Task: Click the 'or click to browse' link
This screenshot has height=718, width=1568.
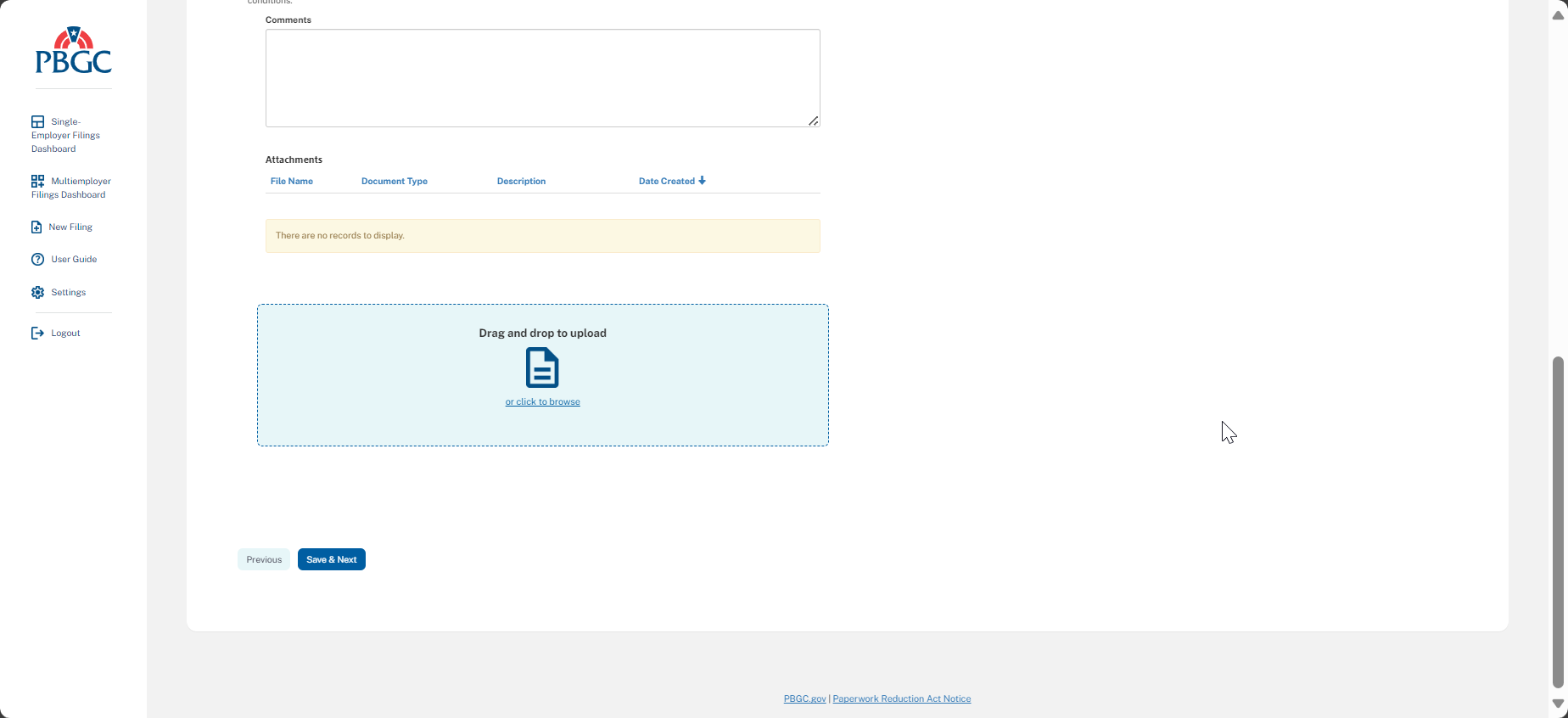Action: pos(543,402)
